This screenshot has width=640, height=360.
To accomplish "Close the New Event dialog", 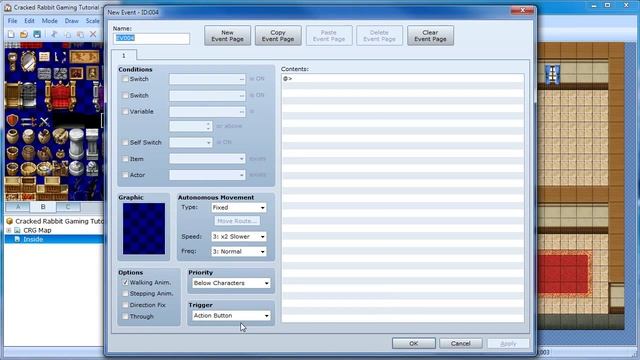I will [x=522, y=11].
